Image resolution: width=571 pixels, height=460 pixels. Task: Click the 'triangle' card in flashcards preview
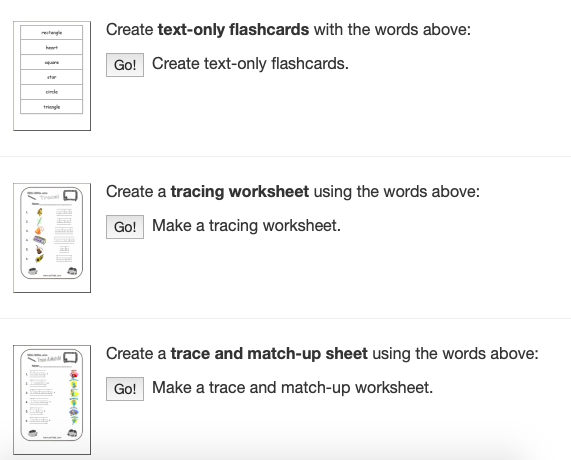pyautogui.click(x=52, y=107)
